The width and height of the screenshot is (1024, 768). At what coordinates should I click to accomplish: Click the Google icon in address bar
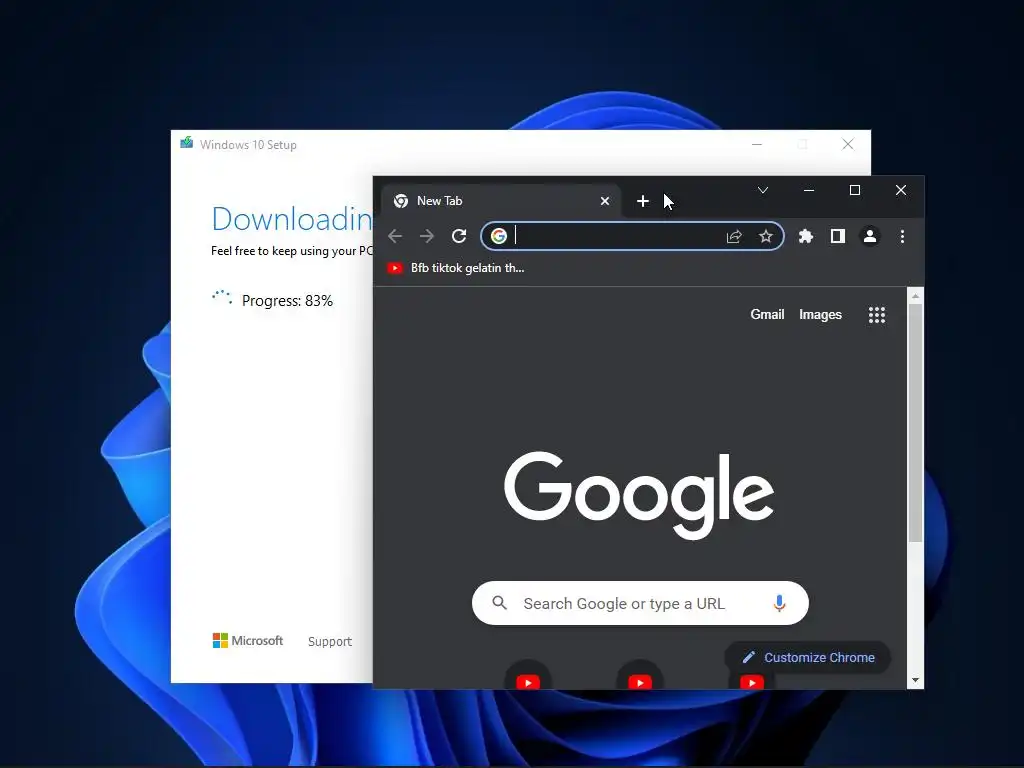(x=499, y=236)
